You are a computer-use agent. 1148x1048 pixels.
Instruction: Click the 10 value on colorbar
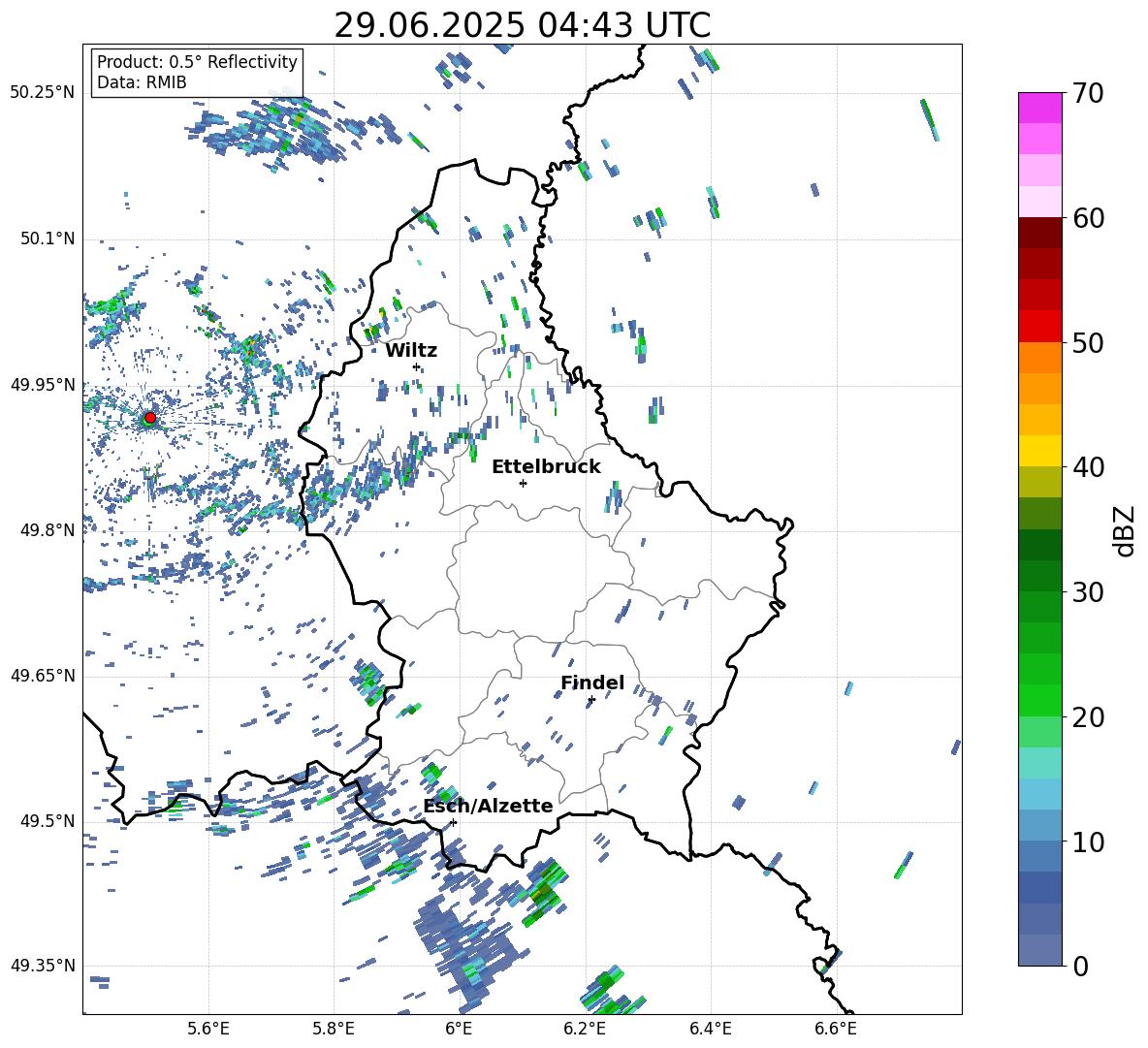pyautogui.click(x=1088, y=842)
